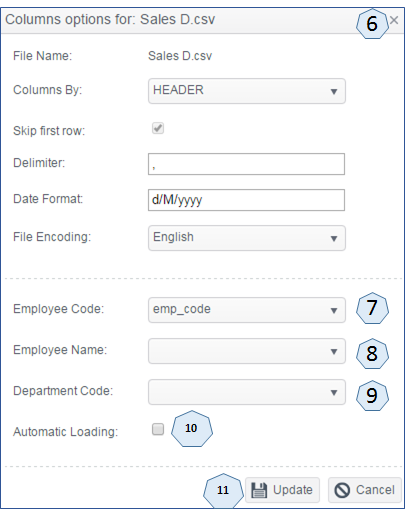Click the Cancel button
405x509 pixels.
pyautogui.click(x=365, y=490)
